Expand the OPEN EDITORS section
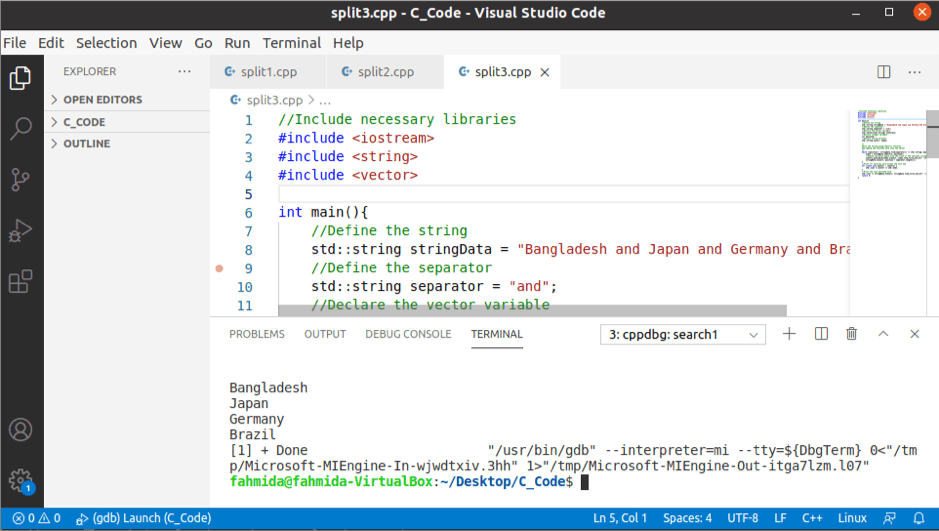This screenshot has height=531, width=939. tap(102, 100)
